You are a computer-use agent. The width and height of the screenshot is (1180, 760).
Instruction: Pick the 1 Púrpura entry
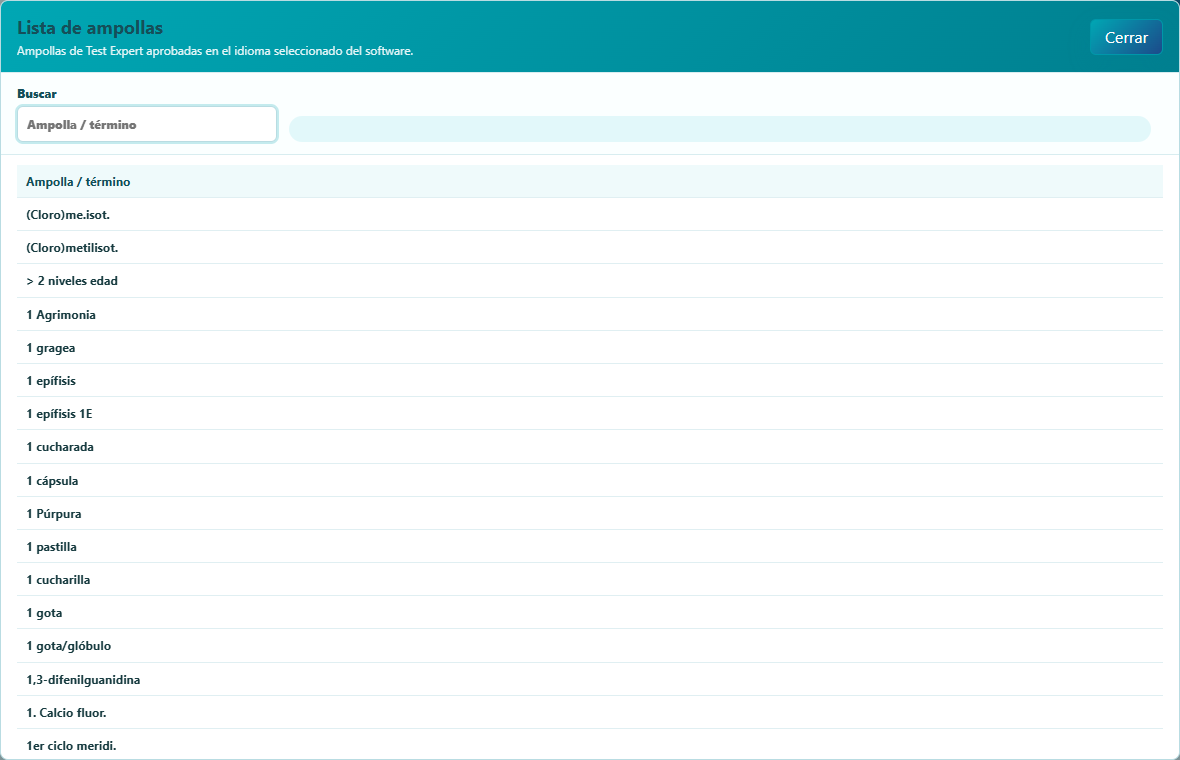coord(589,513)
